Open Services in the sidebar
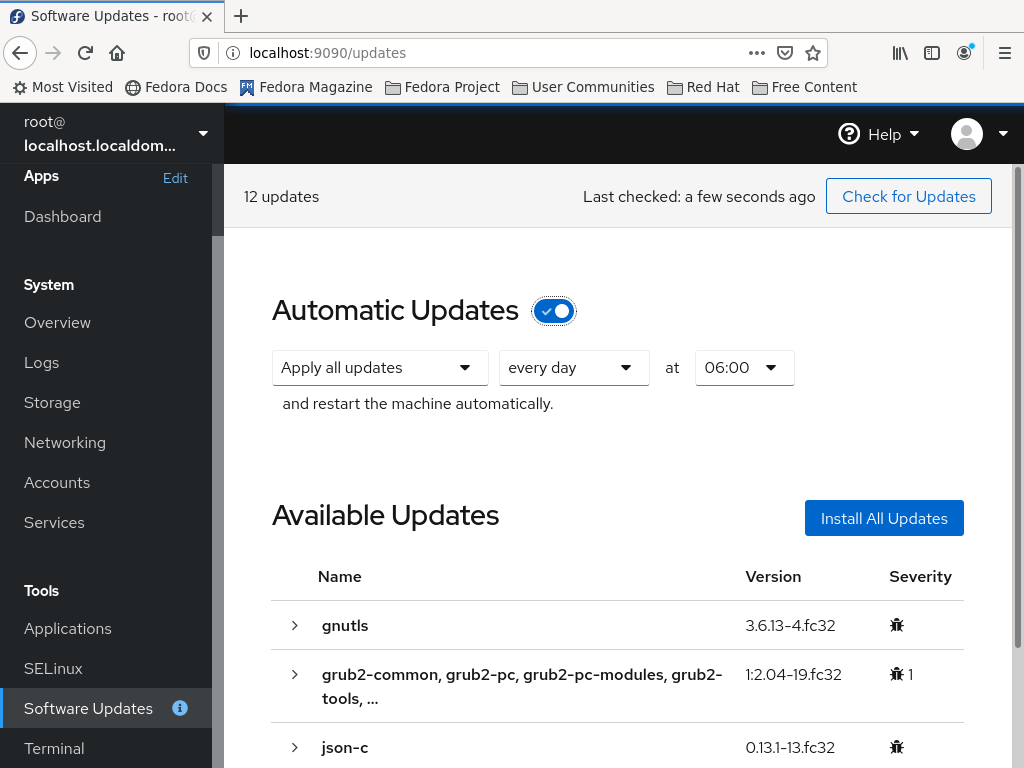Screen dimensions: 1024x768 pos(54,522)
